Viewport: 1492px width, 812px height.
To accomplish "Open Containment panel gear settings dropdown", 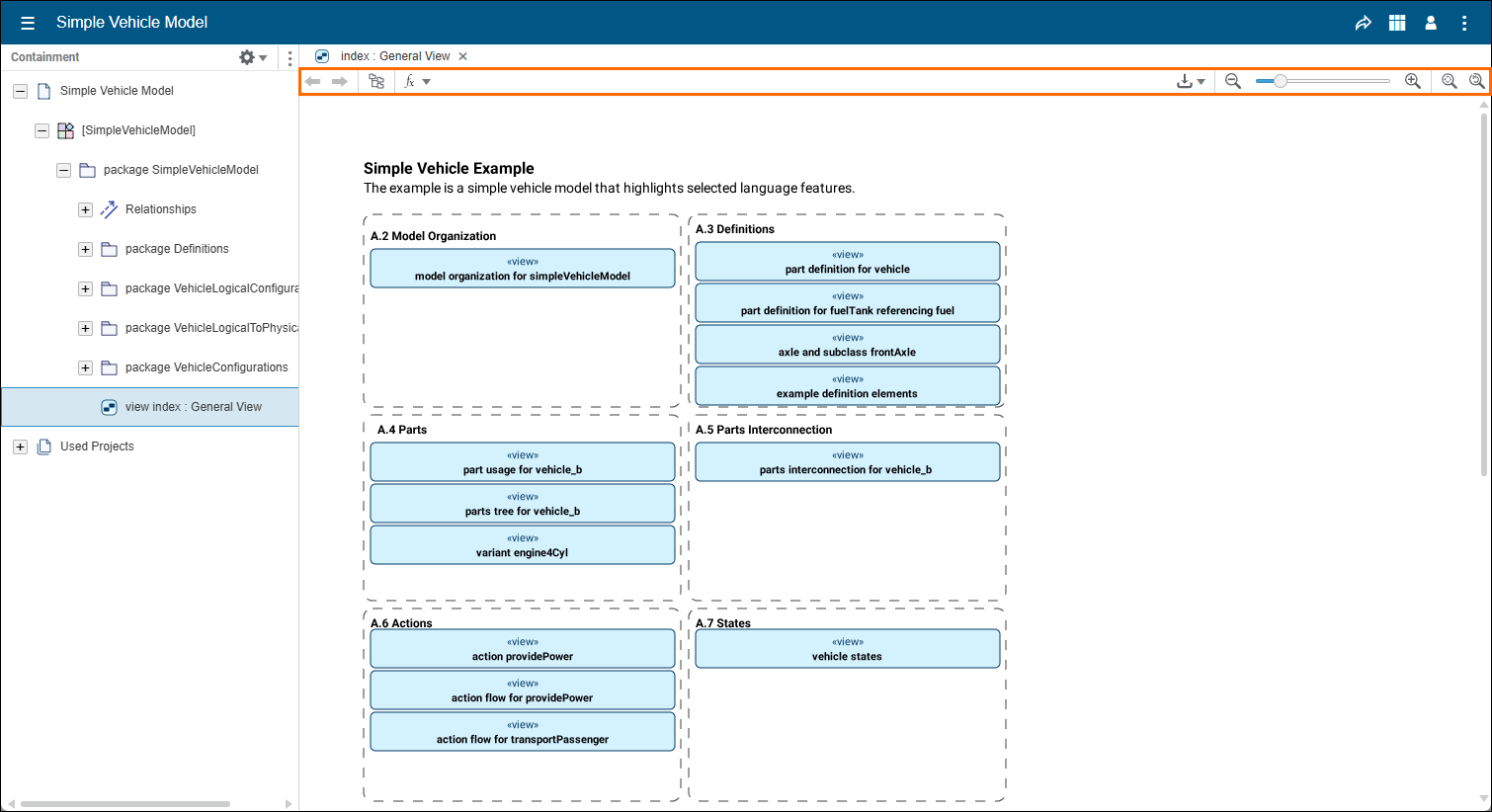I will (x=252, y=57).
